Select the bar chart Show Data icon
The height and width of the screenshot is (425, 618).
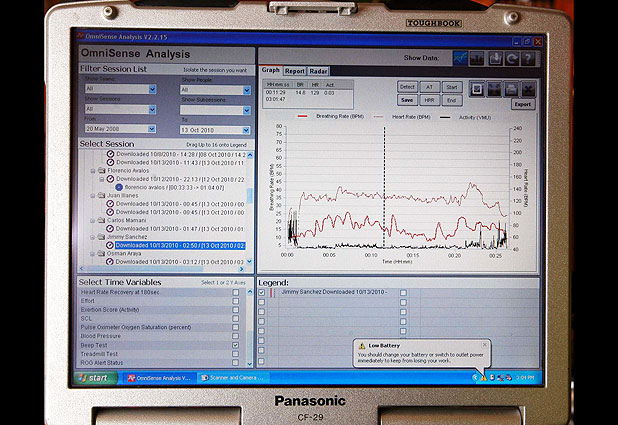tap(477, 58)
